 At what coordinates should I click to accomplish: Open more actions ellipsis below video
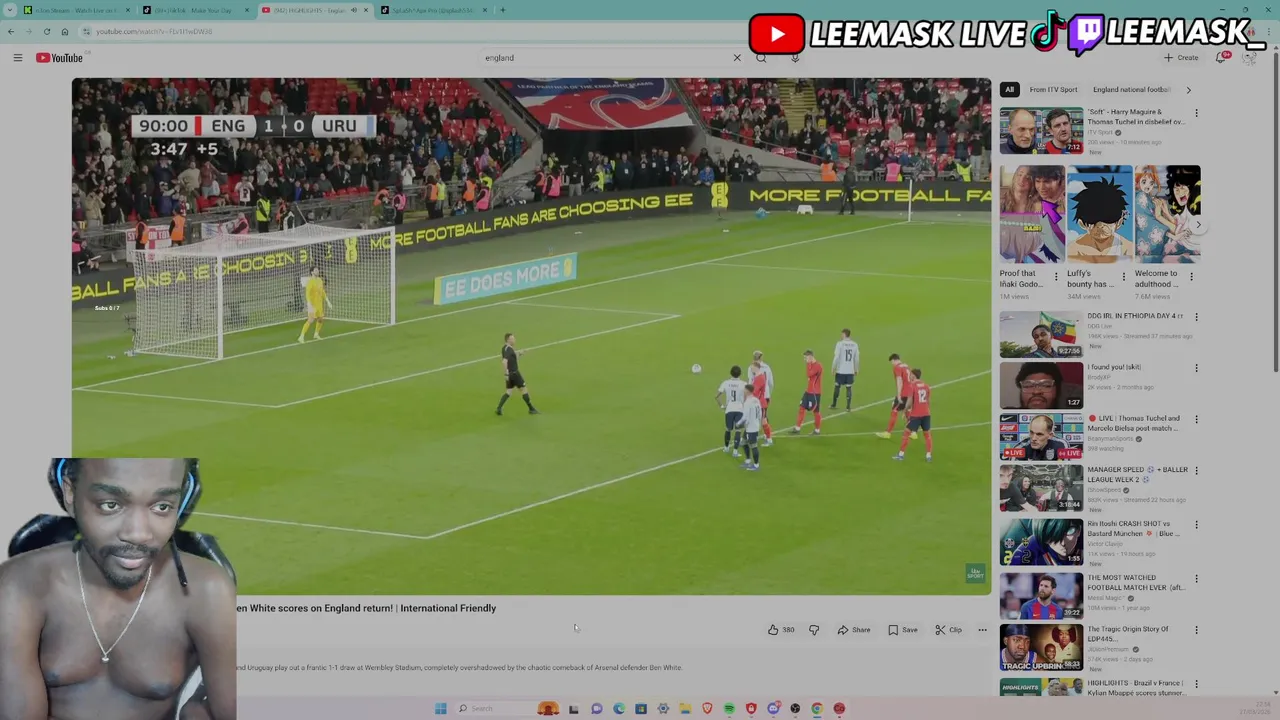click(x=982, y=630)
